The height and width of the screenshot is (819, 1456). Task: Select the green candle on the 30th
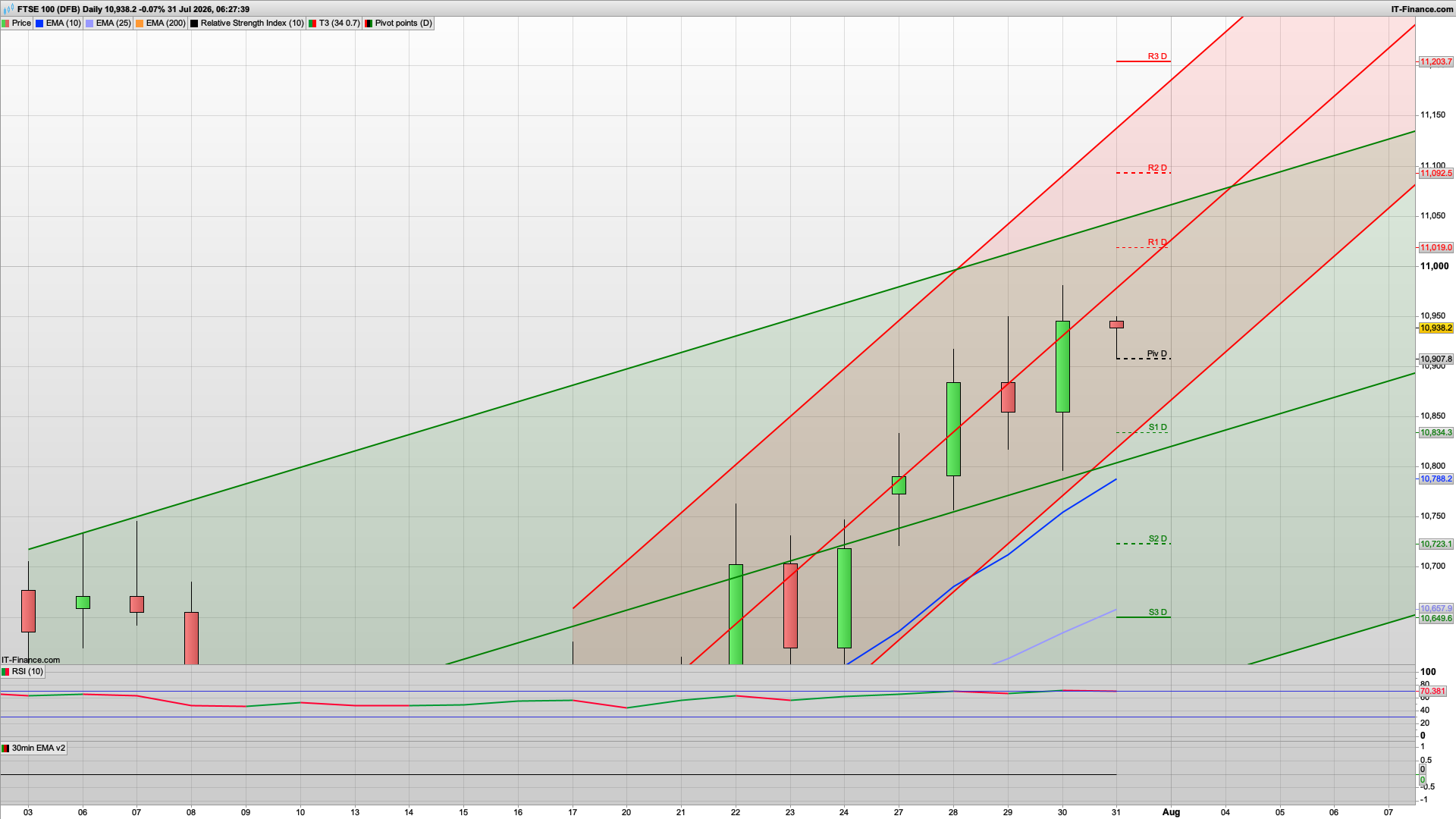pos(1062,367)
